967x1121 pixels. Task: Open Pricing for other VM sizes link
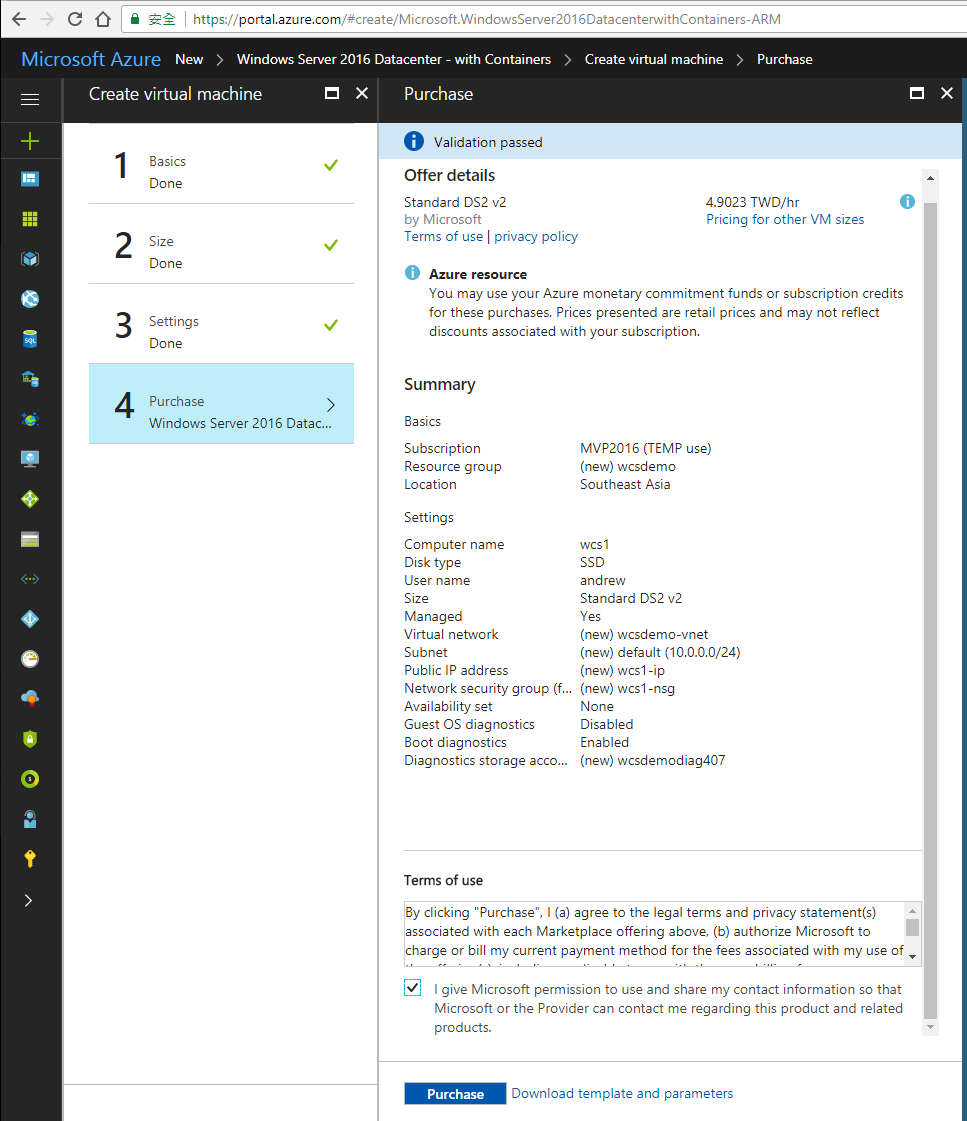tap(785, 220)
